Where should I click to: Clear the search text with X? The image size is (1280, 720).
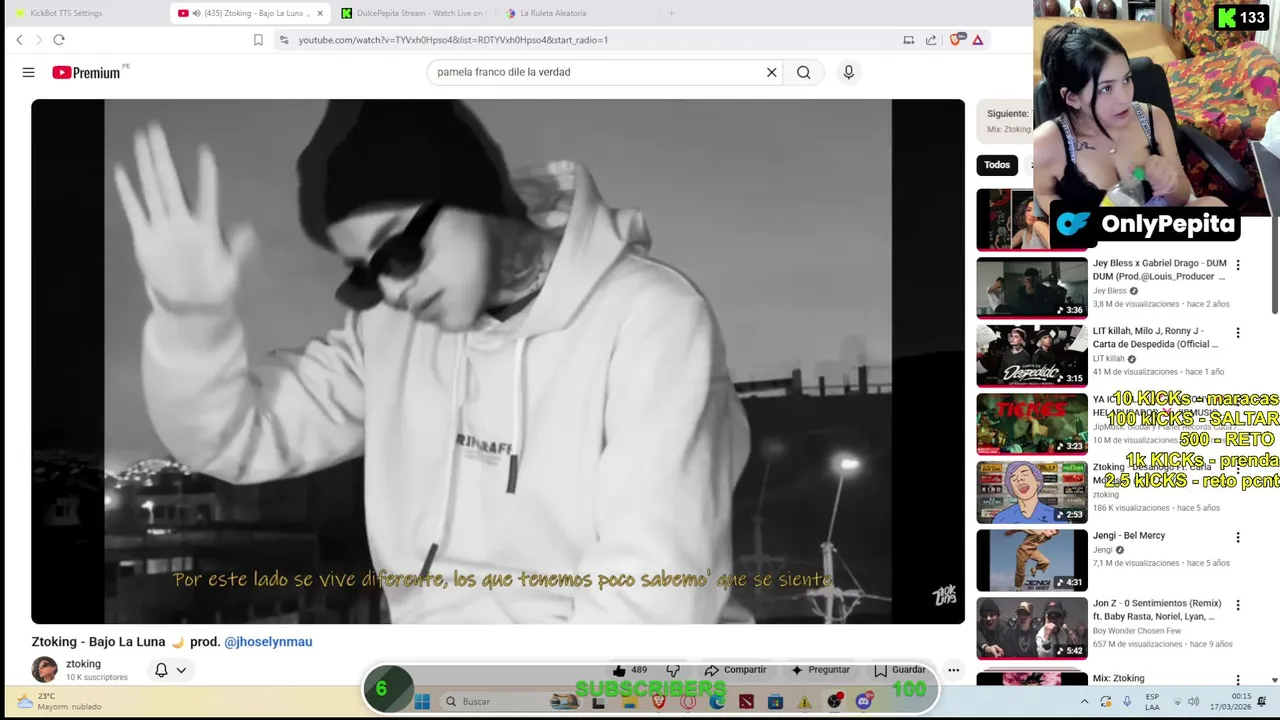point(771,72)
